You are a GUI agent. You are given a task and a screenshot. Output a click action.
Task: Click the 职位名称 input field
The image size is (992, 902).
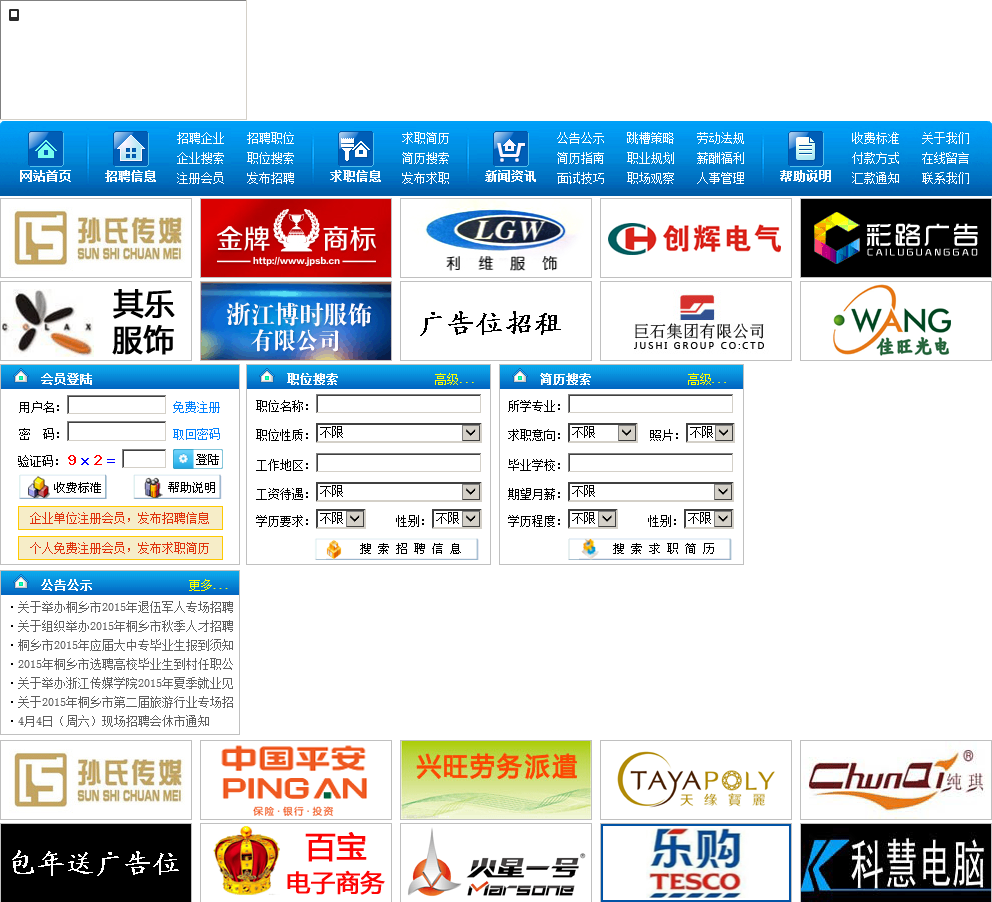[399, 404]
